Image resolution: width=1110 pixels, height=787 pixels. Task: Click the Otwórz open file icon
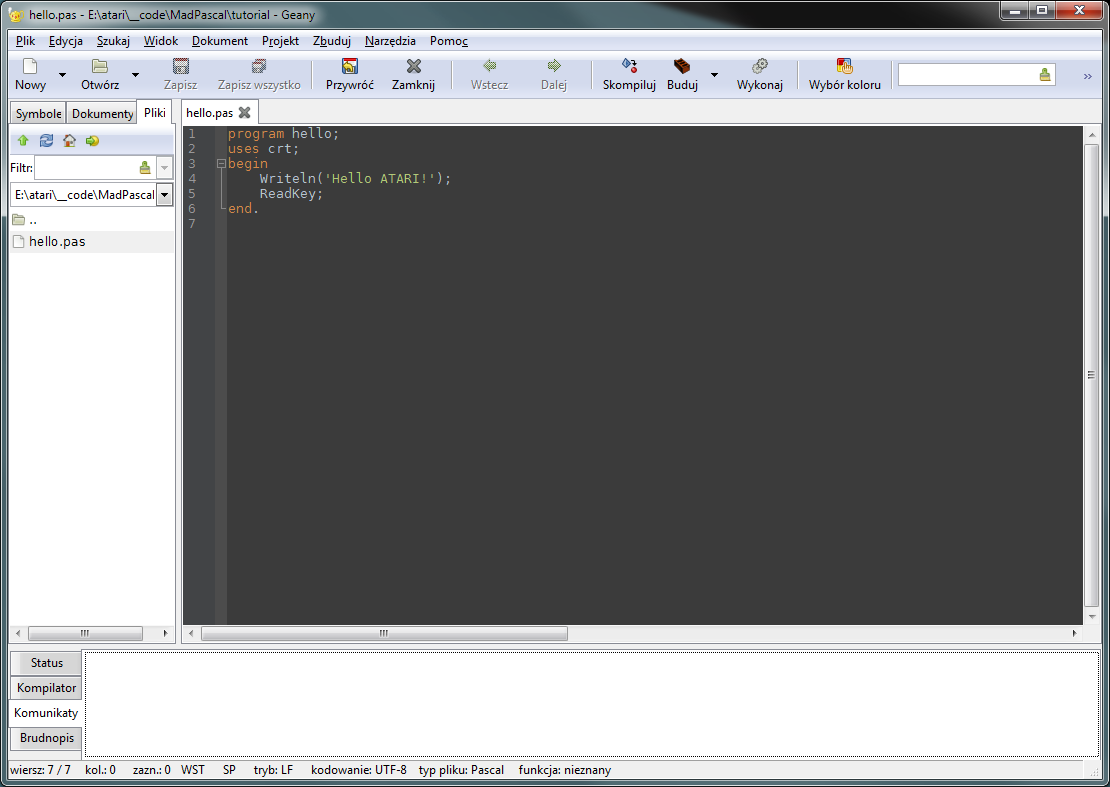pyautogui.click(x=100, y=67)
